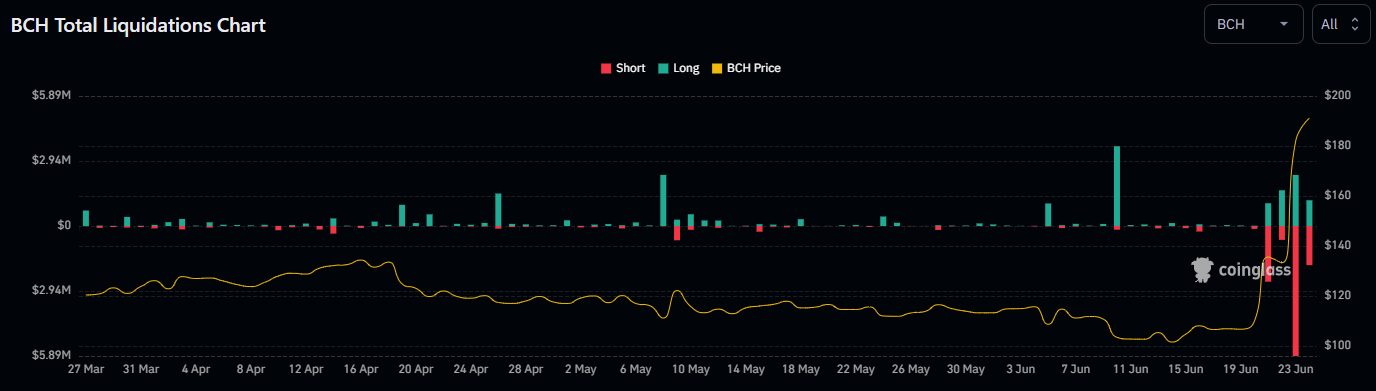Select the green Long bar near 5 Jun
Viewport: 1376px width, 391px height.
[x=1048, y=214]
